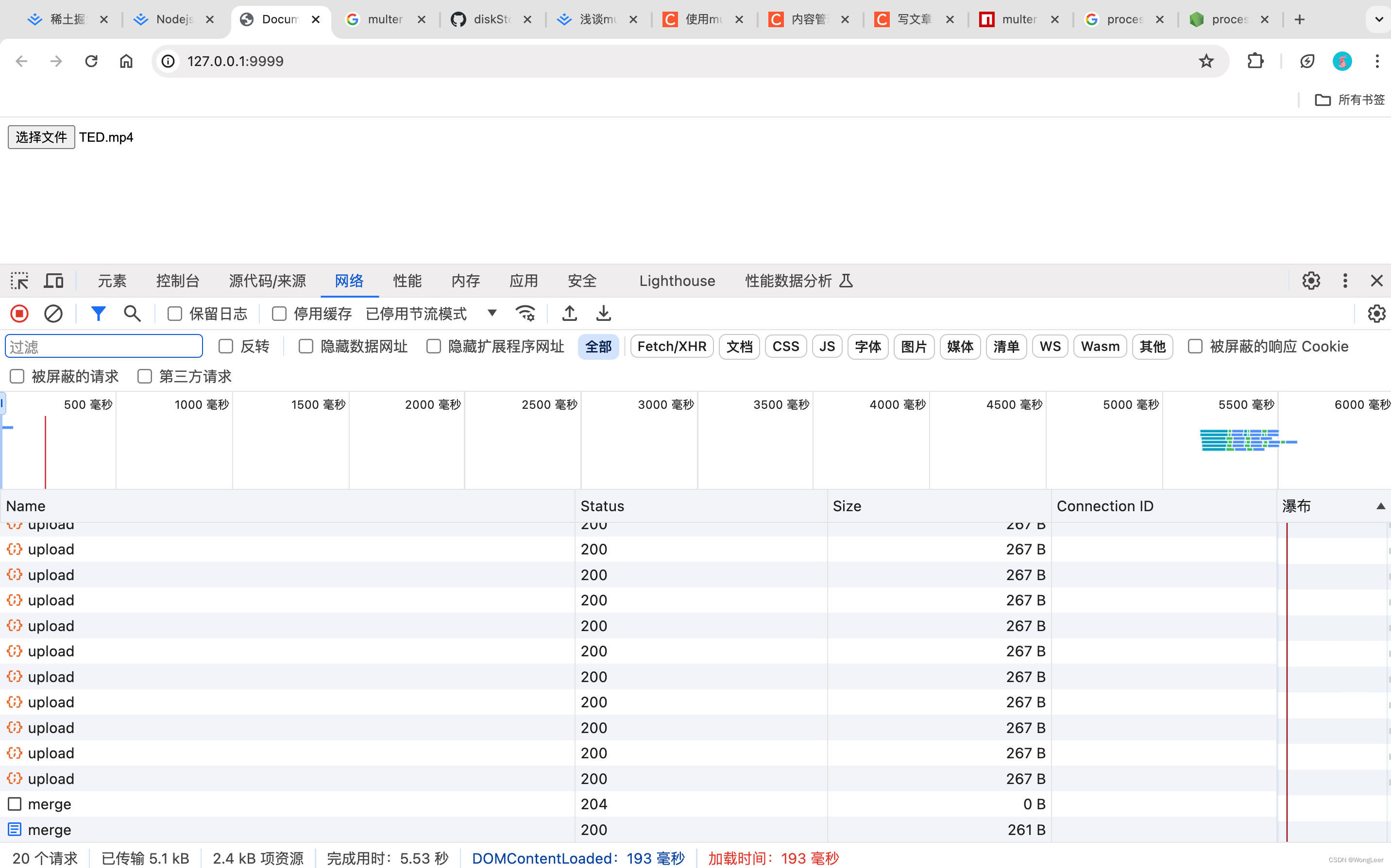This screenshot has height=868, width=1391.
Task: Filter by CSS requests
Action: [786, 346]
